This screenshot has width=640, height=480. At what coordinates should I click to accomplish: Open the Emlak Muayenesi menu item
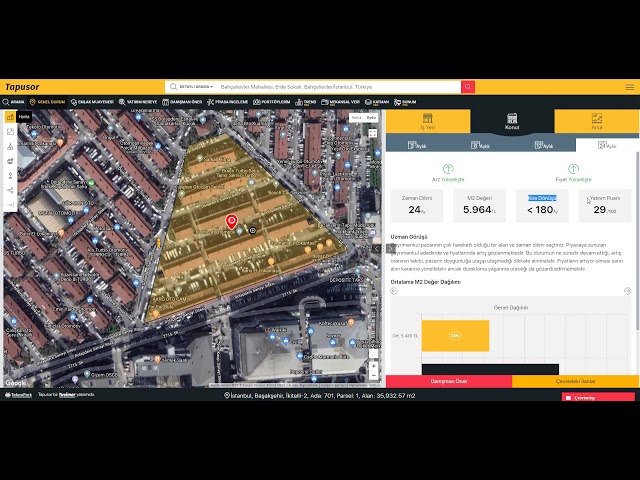pos(92,102)
